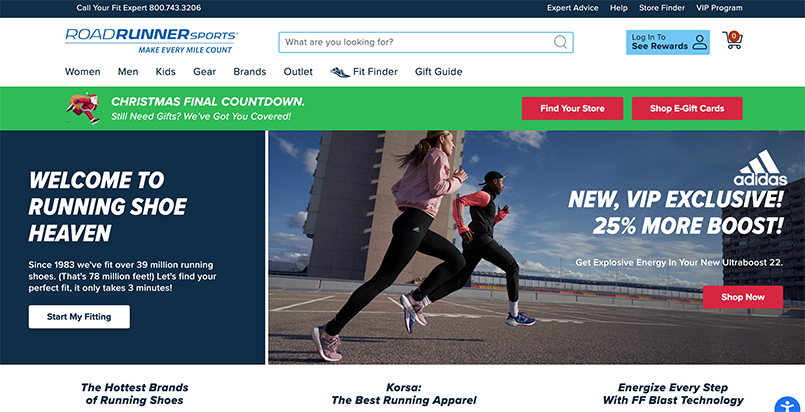
Task: Open the accessibility widget icon
Action: [788, 405]
